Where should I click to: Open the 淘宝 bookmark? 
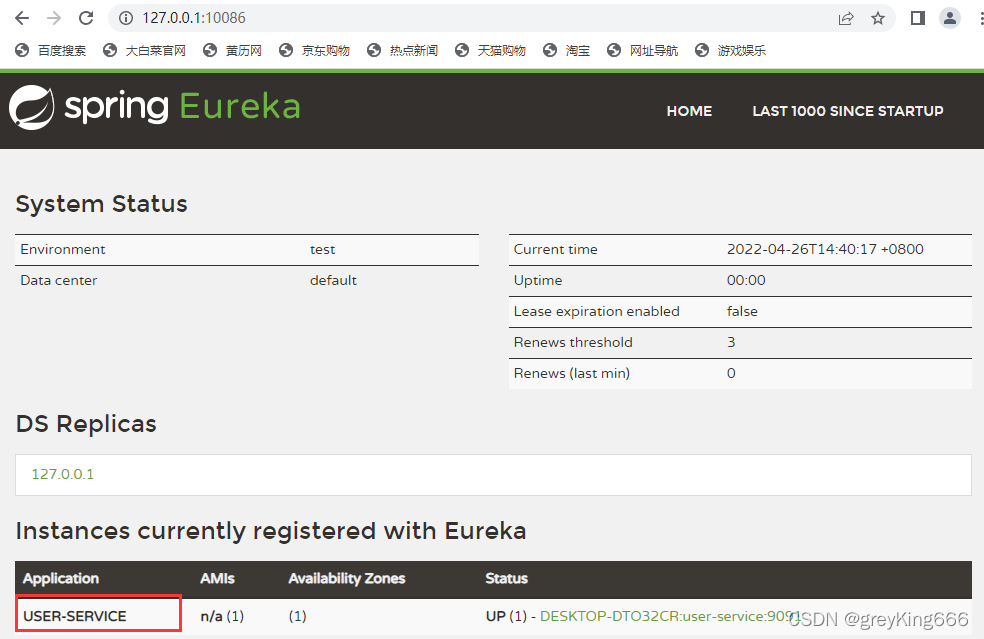coord(566,51)
